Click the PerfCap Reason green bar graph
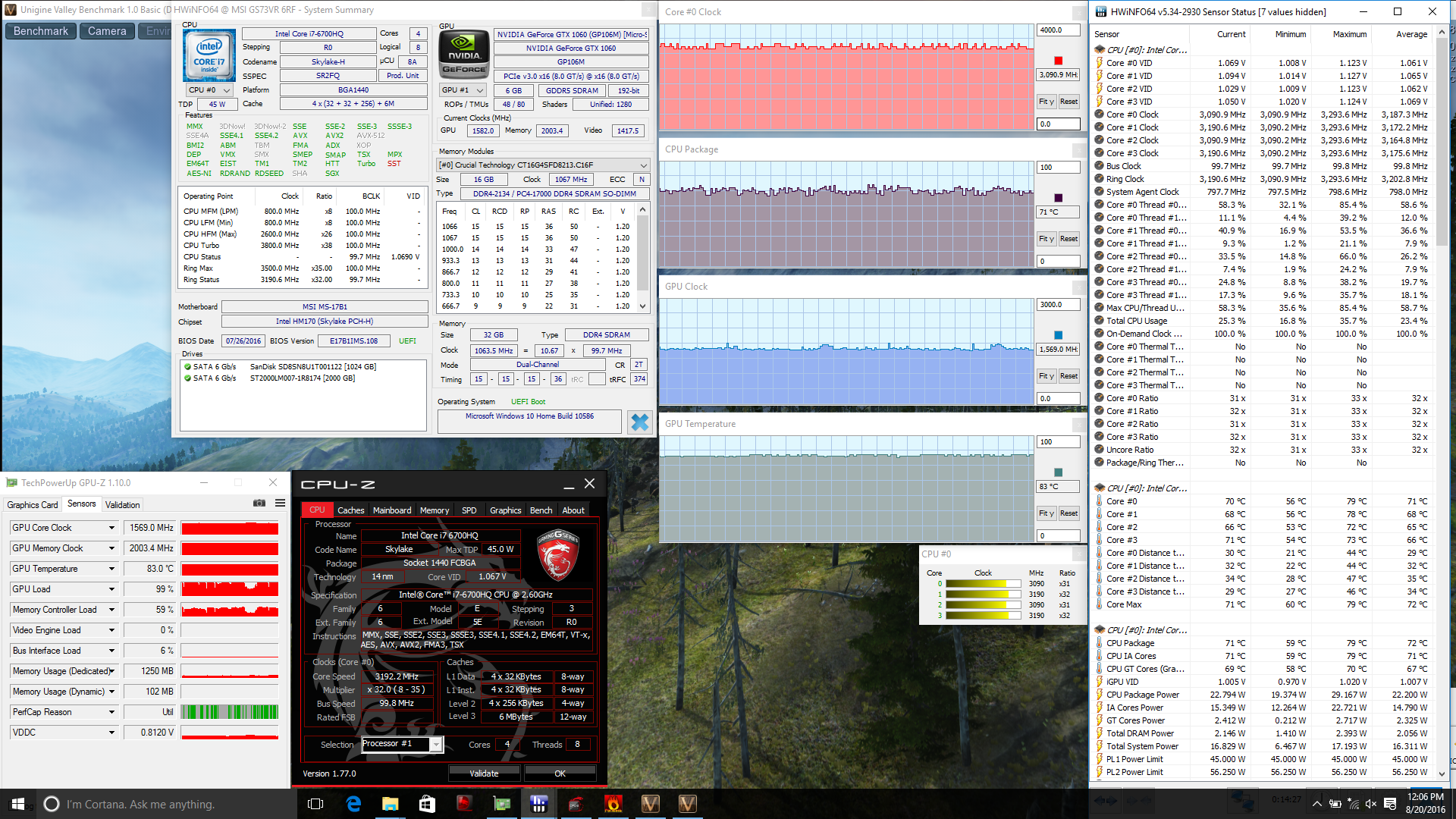Viewport: 1456px width, 819px height. 230,712
